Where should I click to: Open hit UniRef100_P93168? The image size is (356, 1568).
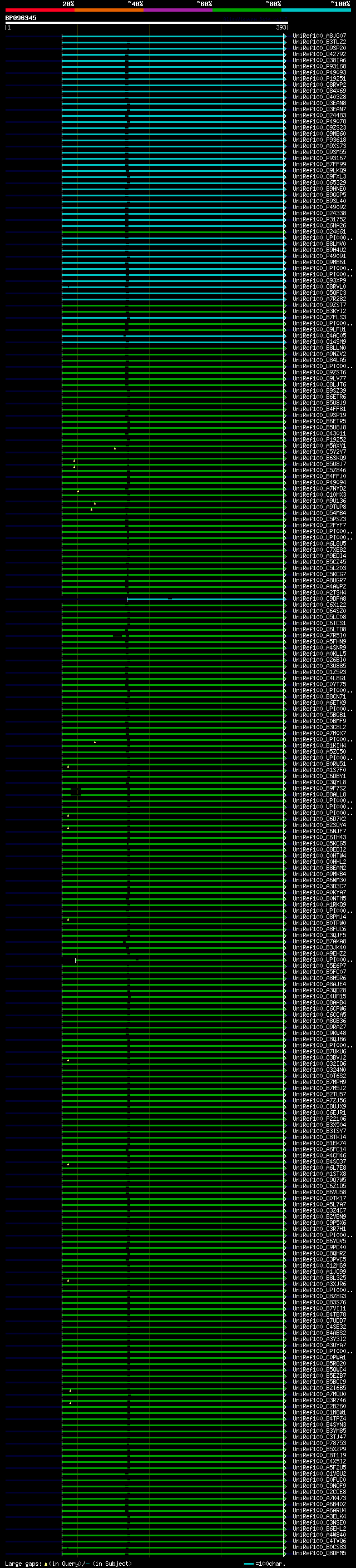[319, 66]
